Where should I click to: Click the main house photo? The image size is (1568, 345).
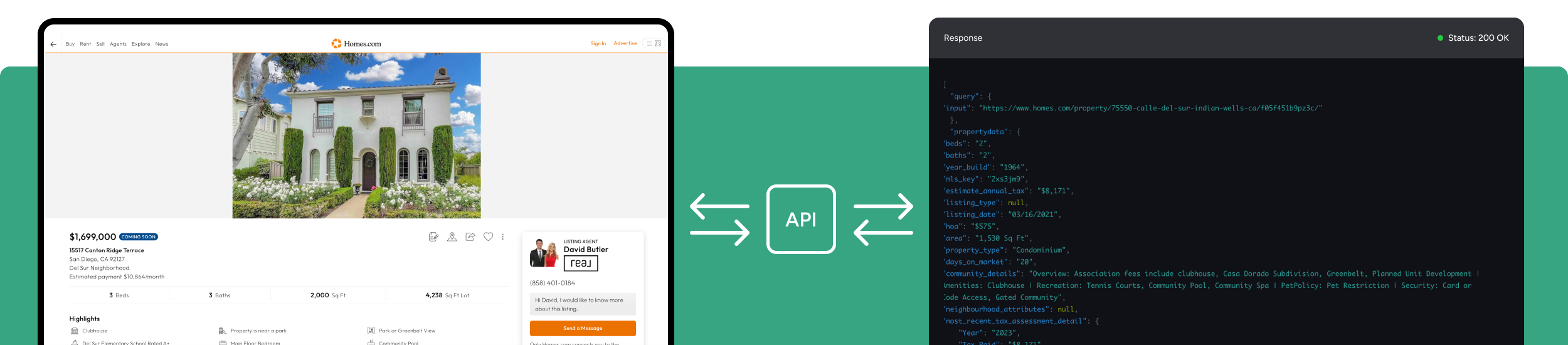pos(356,135)
